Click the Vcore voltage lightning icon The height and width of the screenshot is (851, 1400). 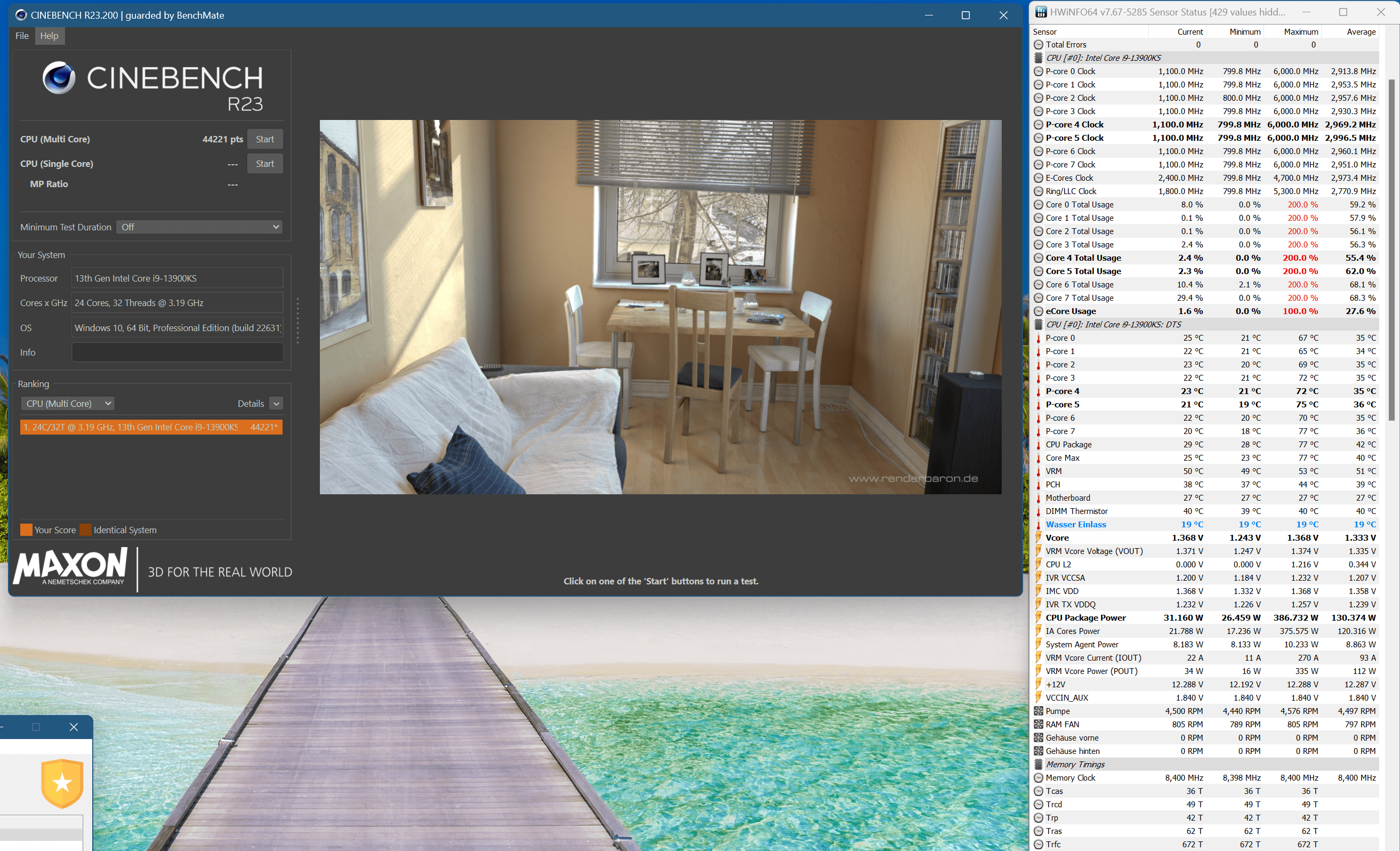coord(1039,537)
